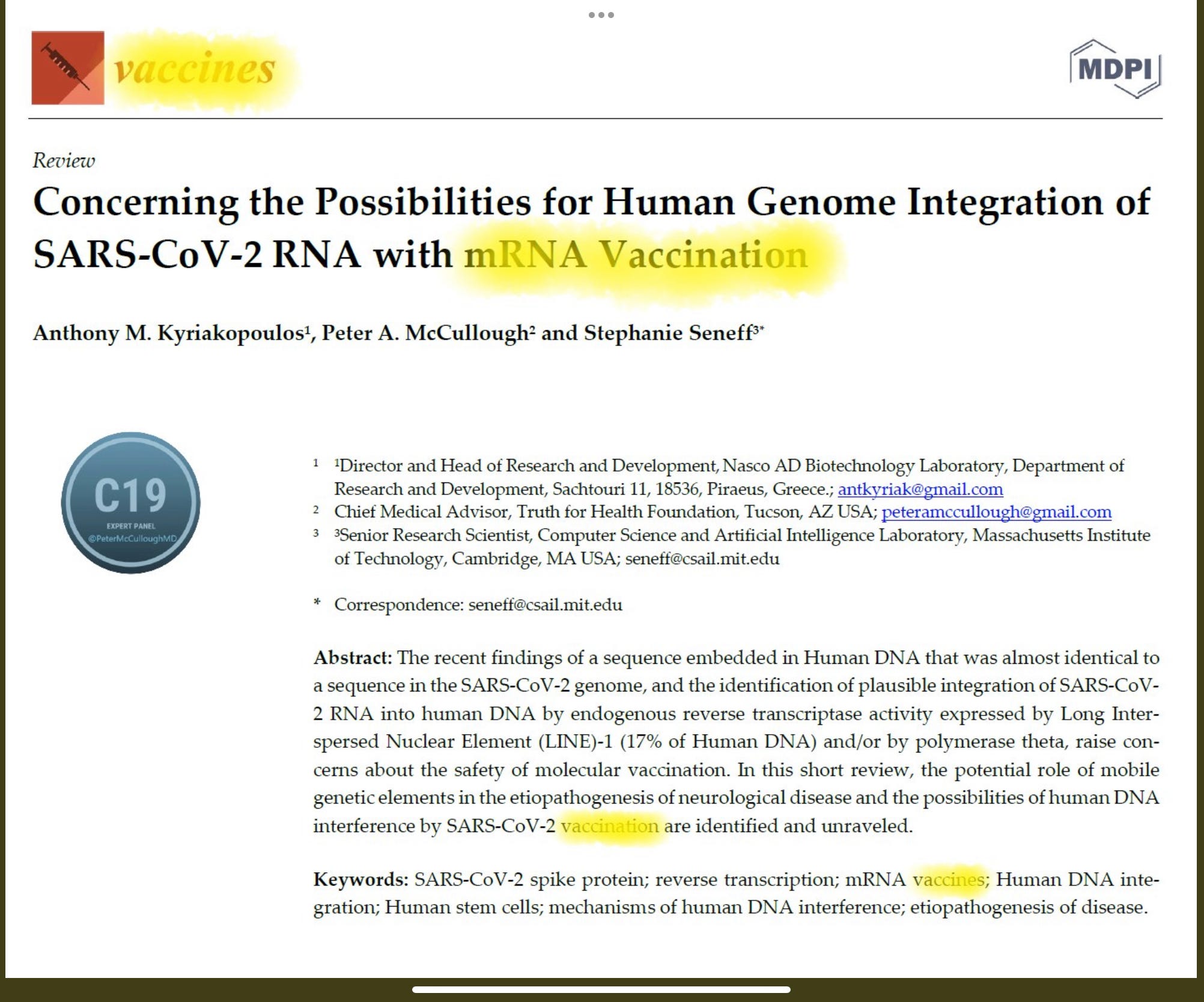The image size is (1204, 1002).
Task: Click 'reverse transcription' keyword
Action: [746, 879]
